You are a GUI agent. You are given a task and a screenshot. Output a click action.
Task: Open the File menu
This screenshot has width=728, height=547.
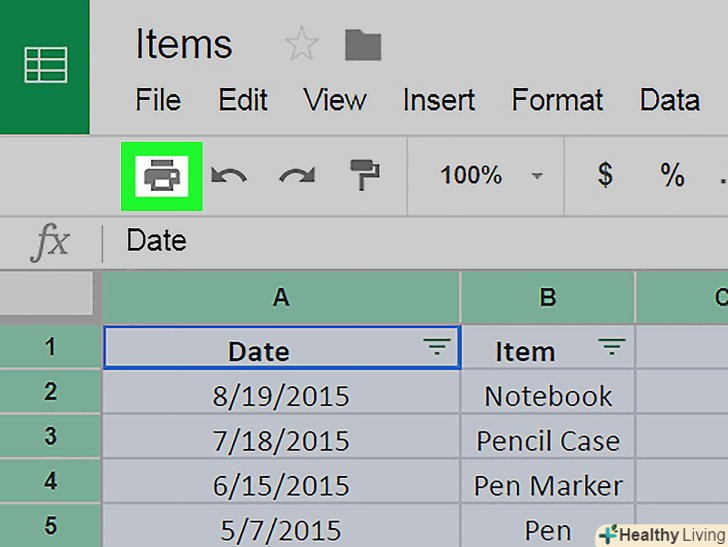pyautogui.click(x=158, y=100)
